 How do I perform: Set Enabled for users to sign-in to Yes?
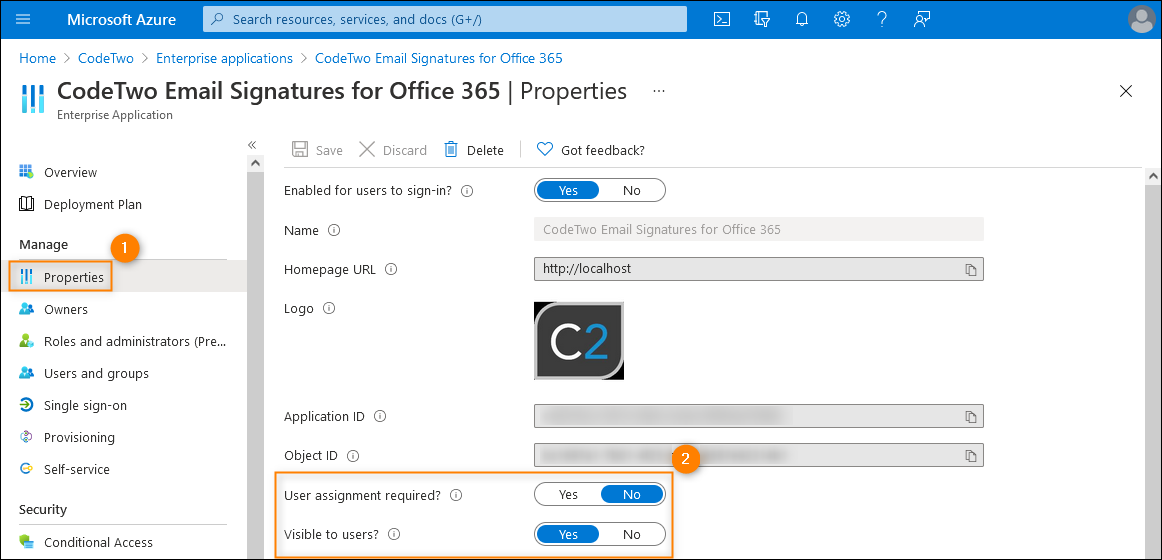568,190
